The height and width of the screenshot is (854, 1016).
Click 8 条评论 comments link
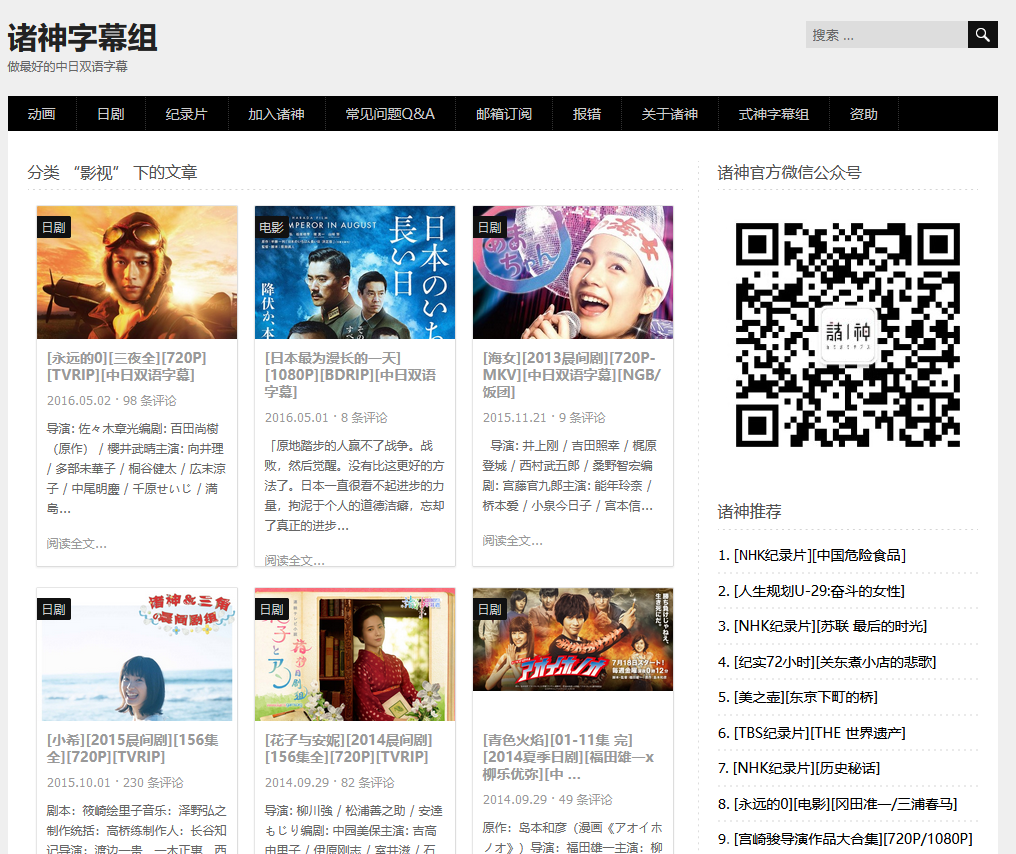(x=364, y=417)
